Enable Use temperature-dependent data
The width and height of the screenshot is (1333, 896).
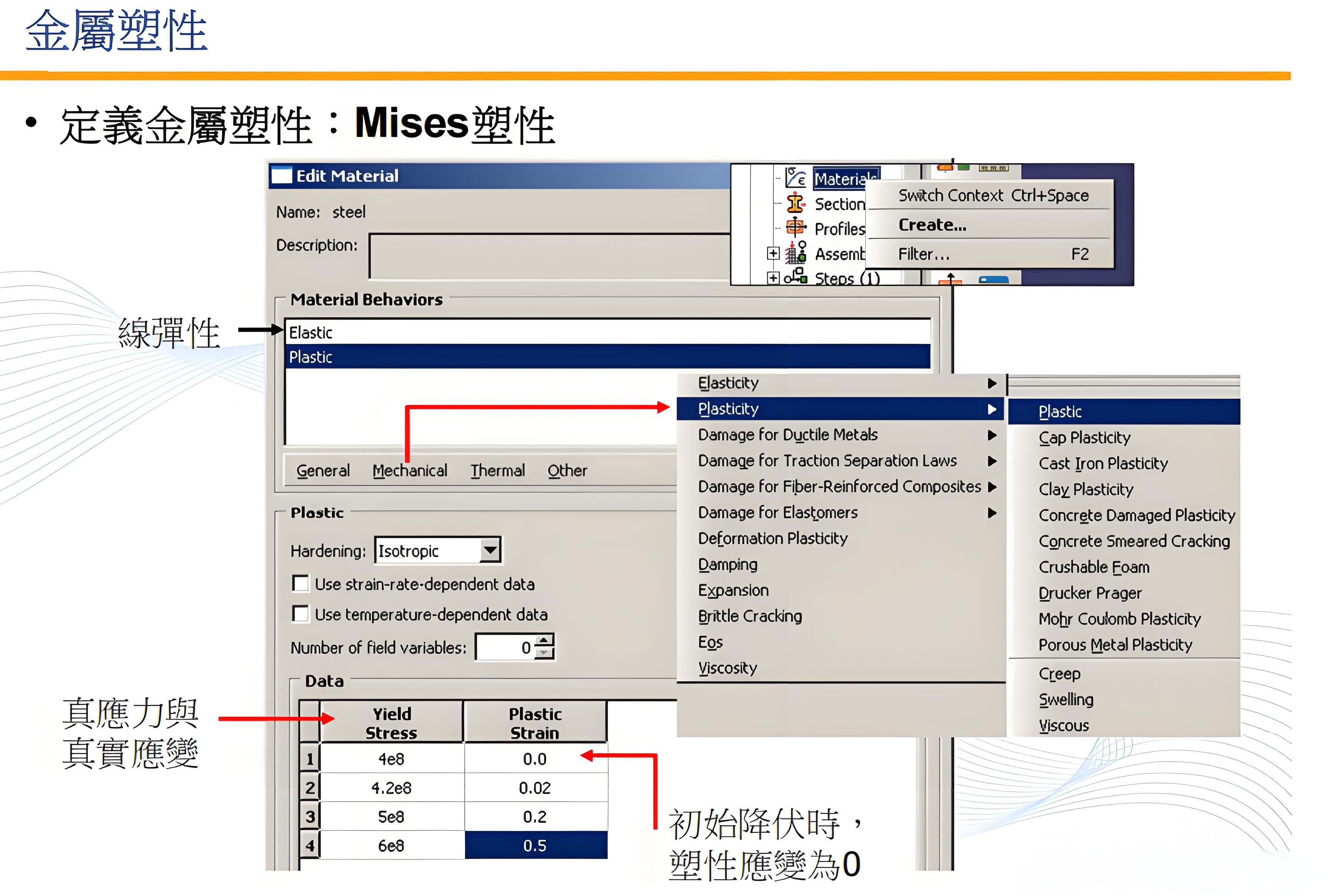pyautogui.click(x=301, y=614)
